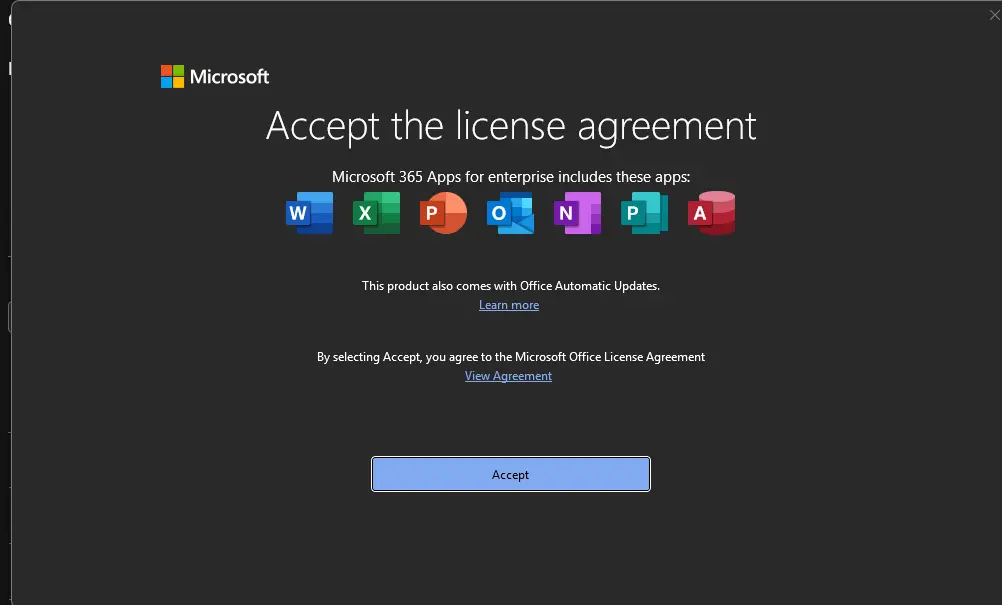The image size is (1002, 605).
Task: Click the Publisher app icon
Action: pos(644,213)
